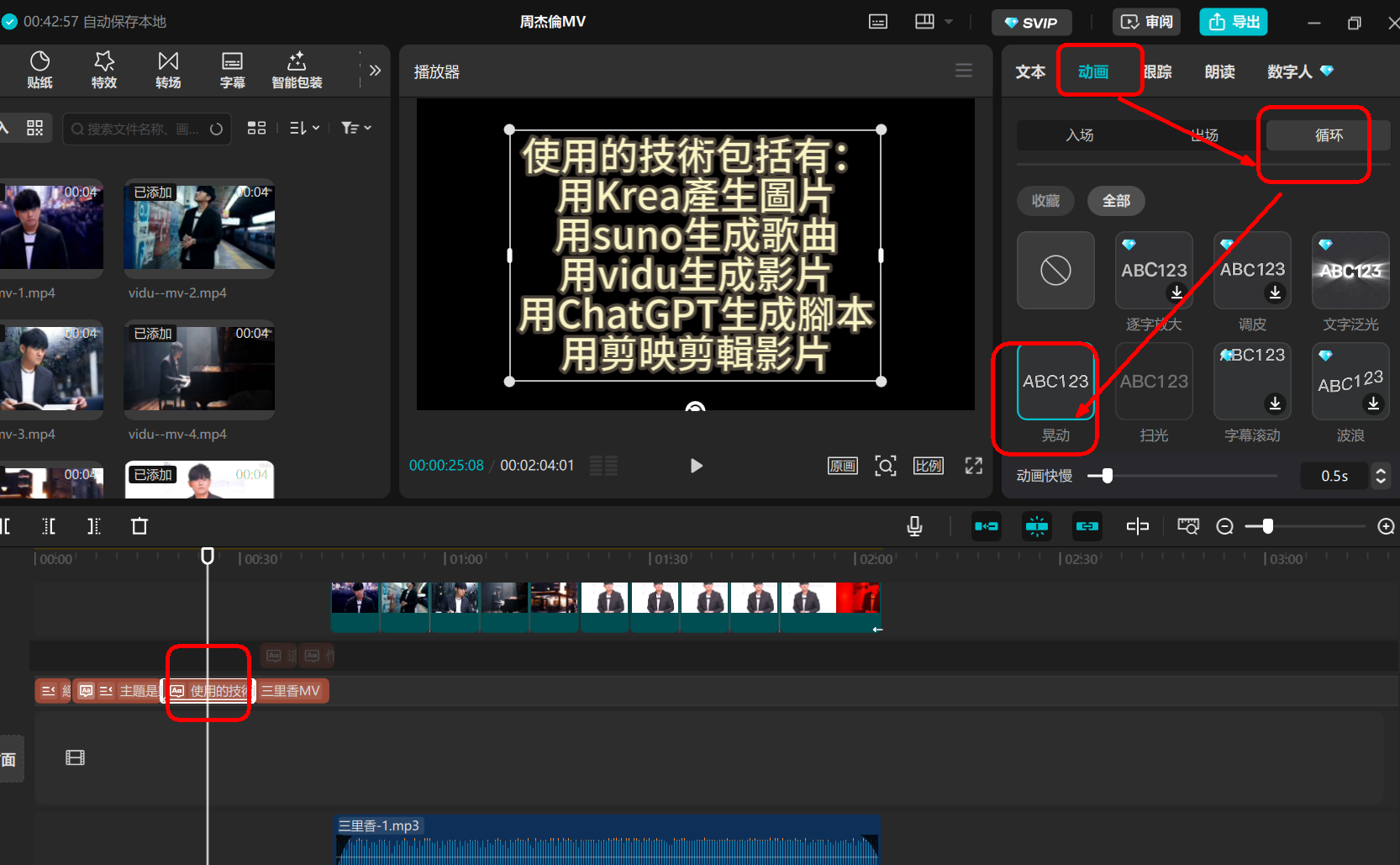Click the media search input field
The image size is (1400, 865).
pyautogui.click(x=147, y=129)
